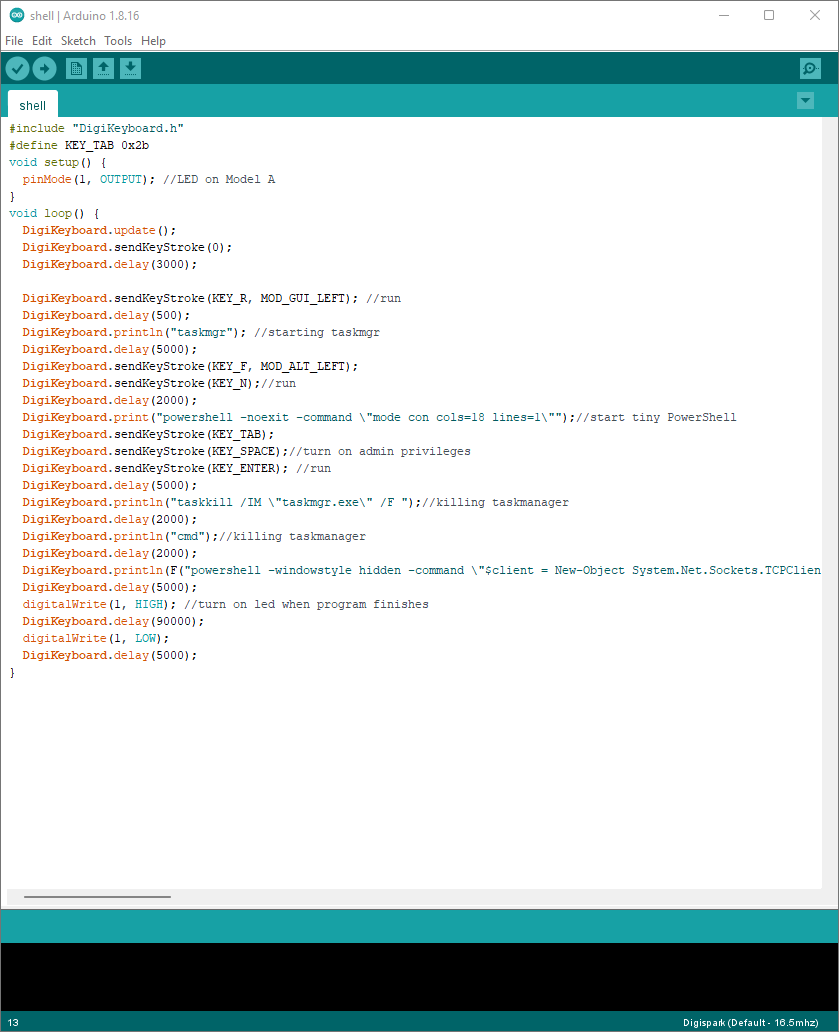Click the DigiKeyboard.delay(3000) line
This screenshot has height=1032, width=839.
pyautogui.click(x=110, y=265)
